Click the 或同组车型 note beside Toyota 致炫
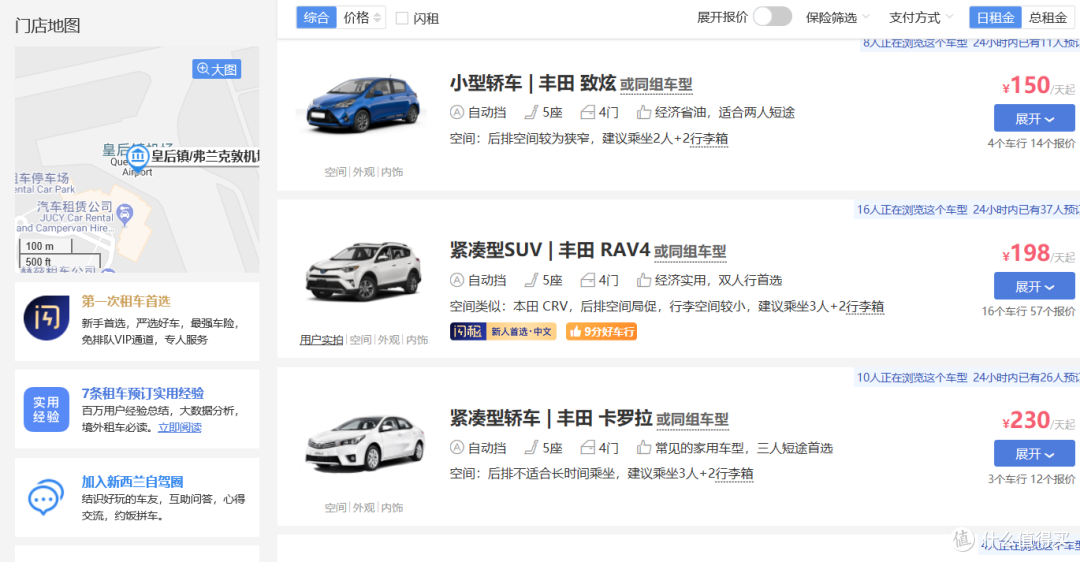 coord(656,85)
